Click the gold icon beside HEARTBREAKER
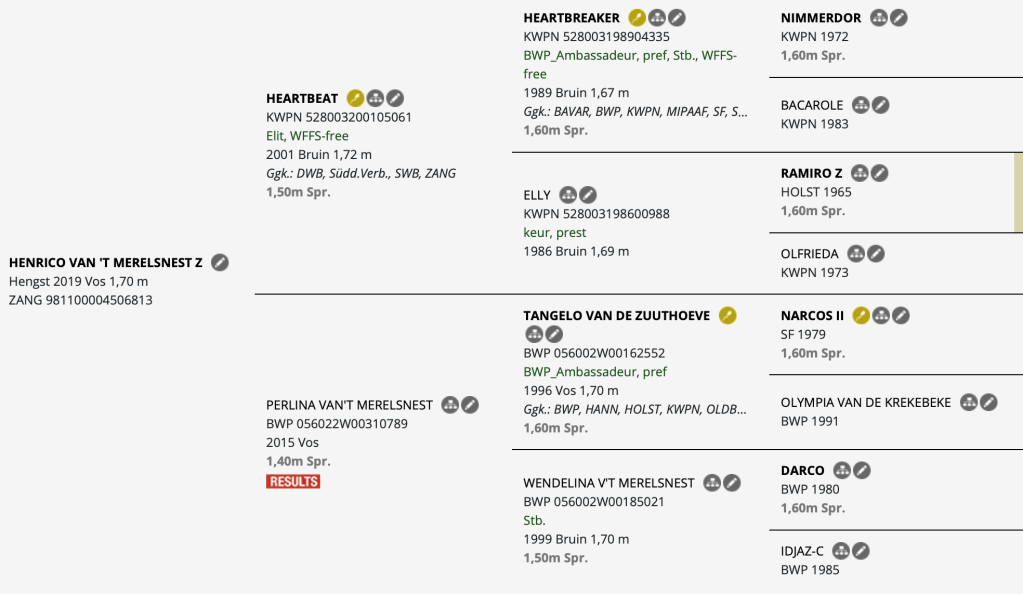This screenshot has width=1023, height=594. pyautogui.click(x=637, y=17)
